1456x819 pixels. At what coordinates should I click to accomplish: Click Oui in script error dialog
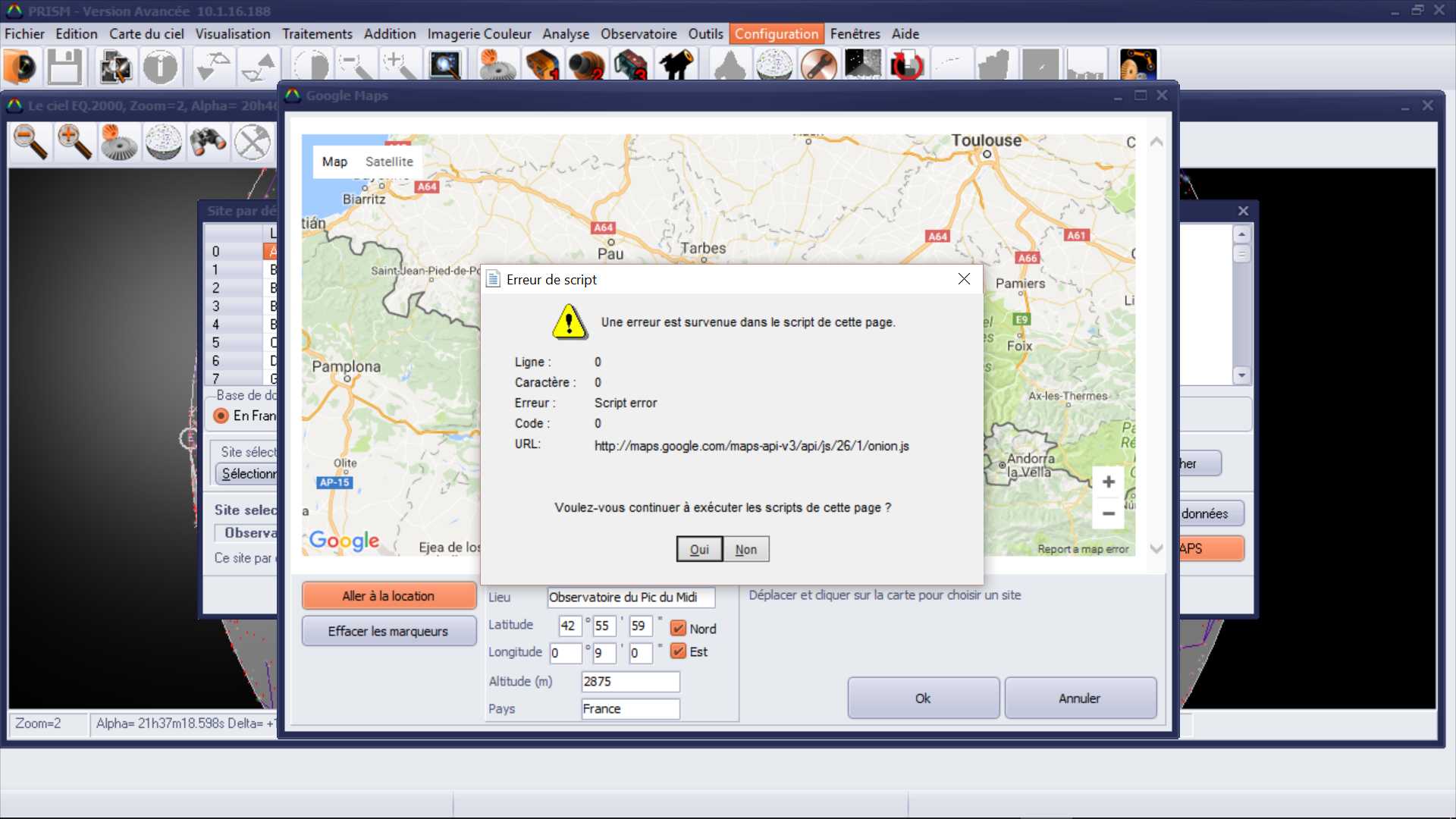coord(698,549)
